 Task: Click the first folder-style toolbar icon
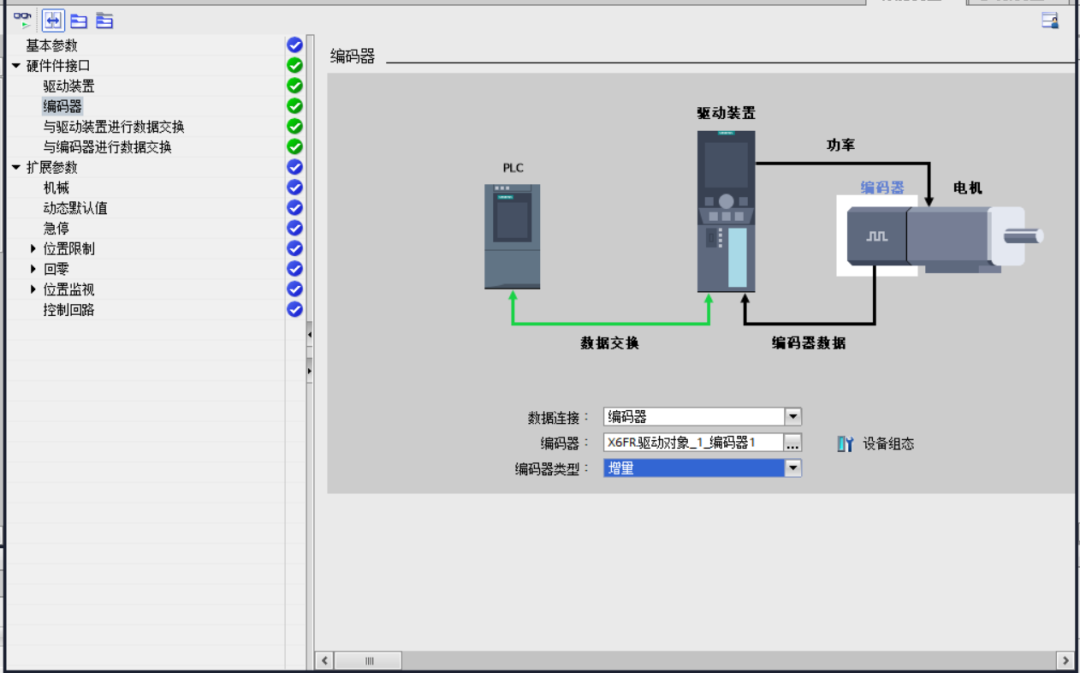79,20
